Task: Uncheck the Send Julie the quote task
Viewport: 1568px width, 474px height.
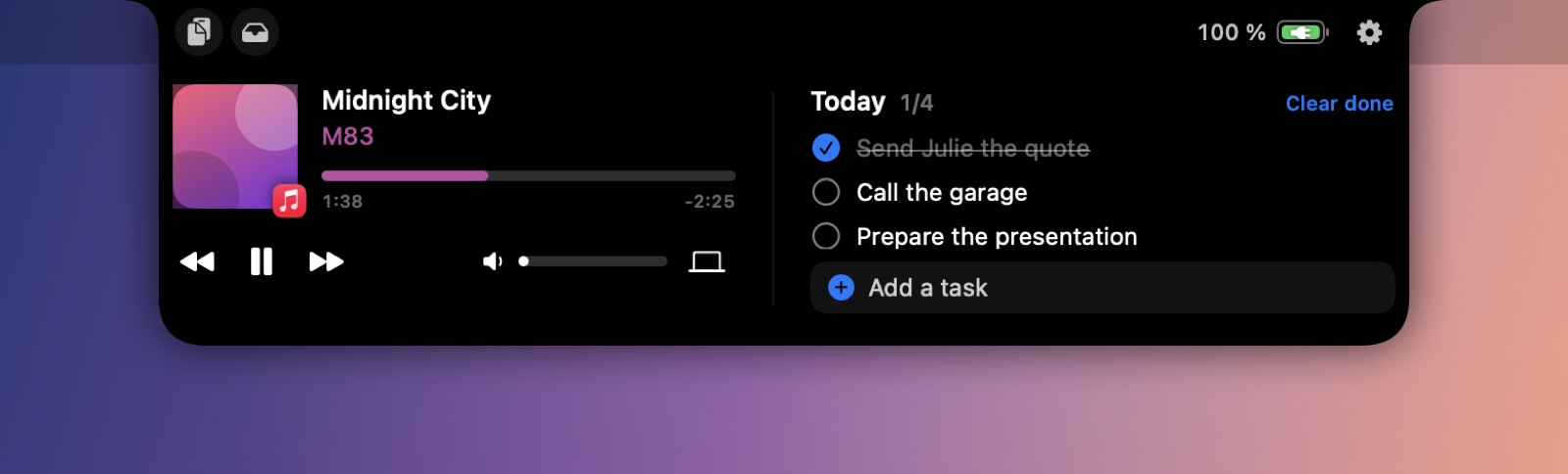Action: (826, 148)
